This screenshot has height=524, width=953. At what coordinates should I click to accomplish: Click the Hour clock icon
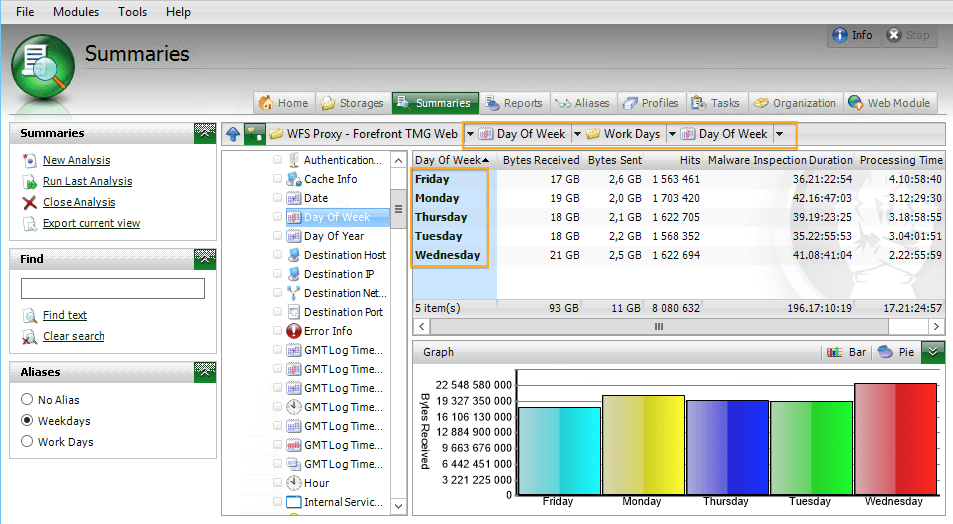294,483
